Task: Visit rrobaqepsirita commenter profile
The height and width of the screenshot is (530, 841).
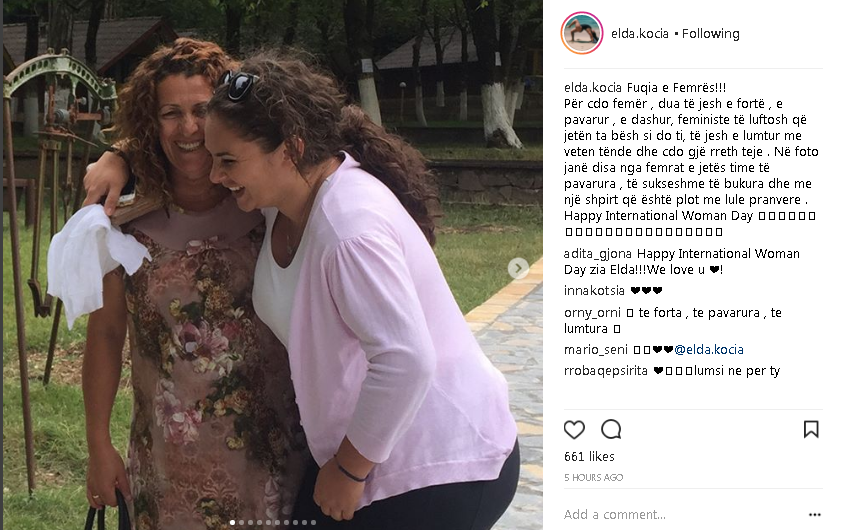Action: [x=606, y=371]
